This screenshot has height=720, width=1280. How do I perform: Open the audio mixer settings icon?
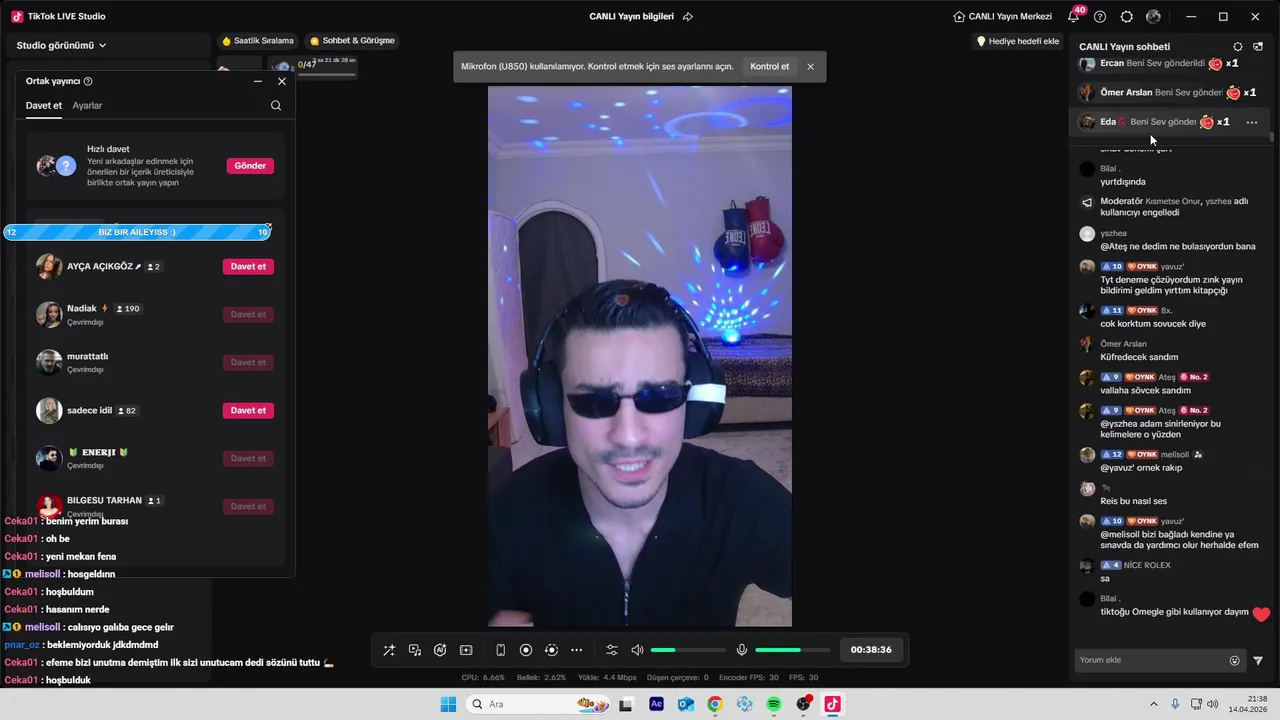pos(612,650)
